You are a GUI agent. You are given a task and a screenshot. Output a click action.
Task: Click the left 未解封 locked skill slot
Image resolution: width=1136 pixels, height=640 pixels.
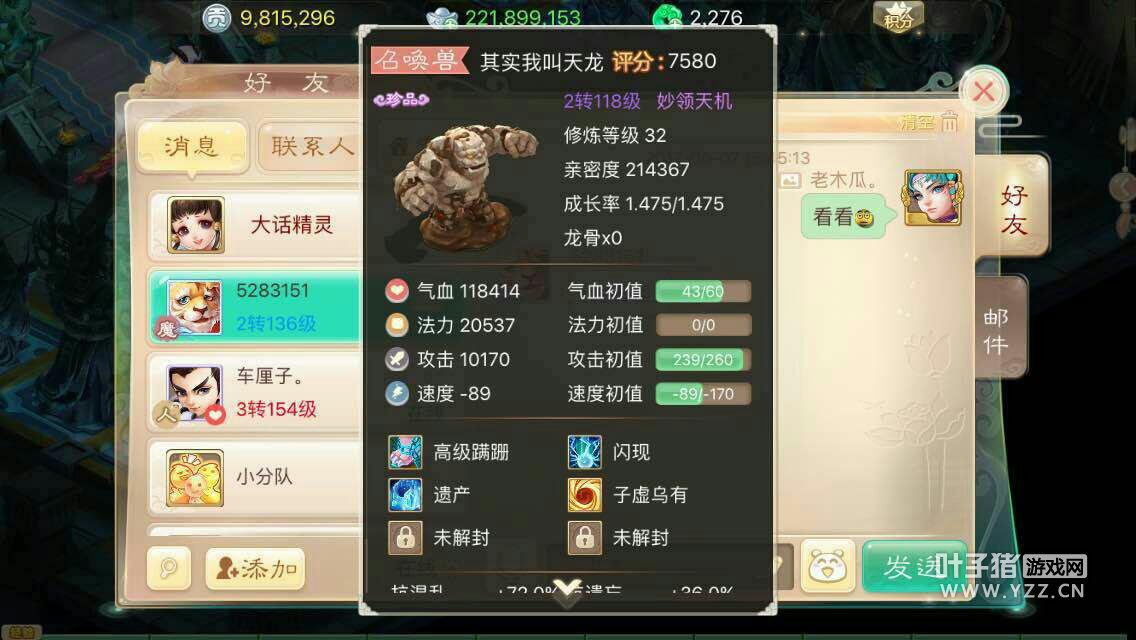(x=405, y=538)
